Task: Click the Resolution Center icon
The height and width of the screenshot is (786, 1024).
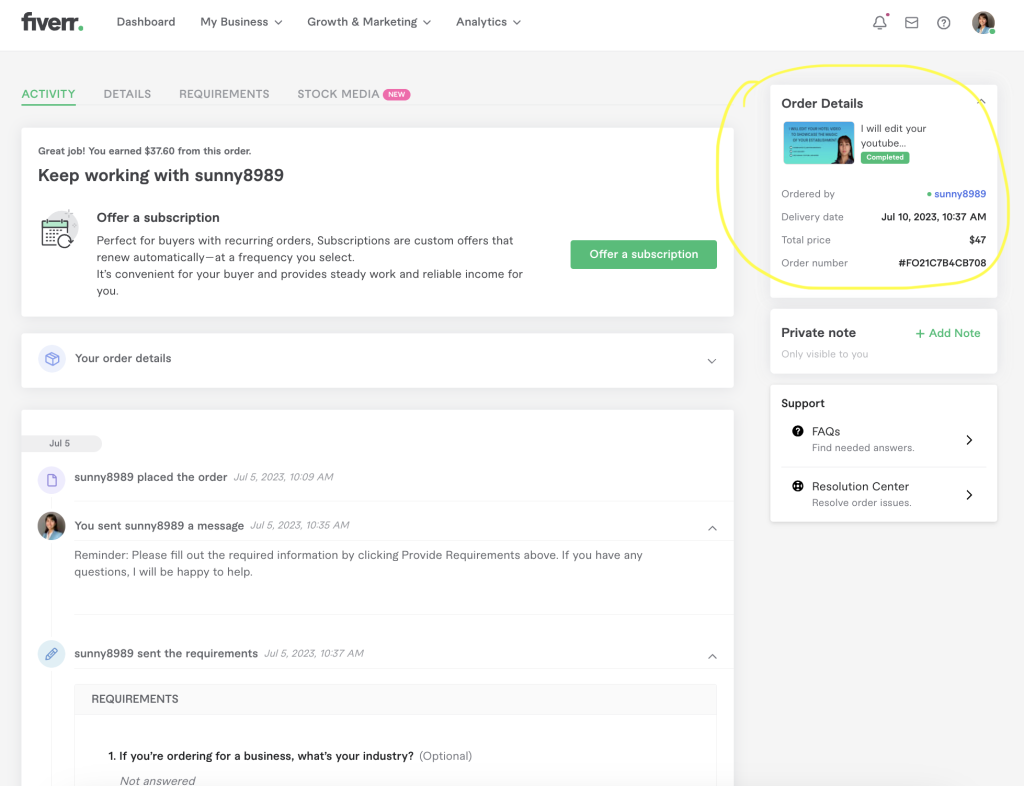Action: (798, 487)
